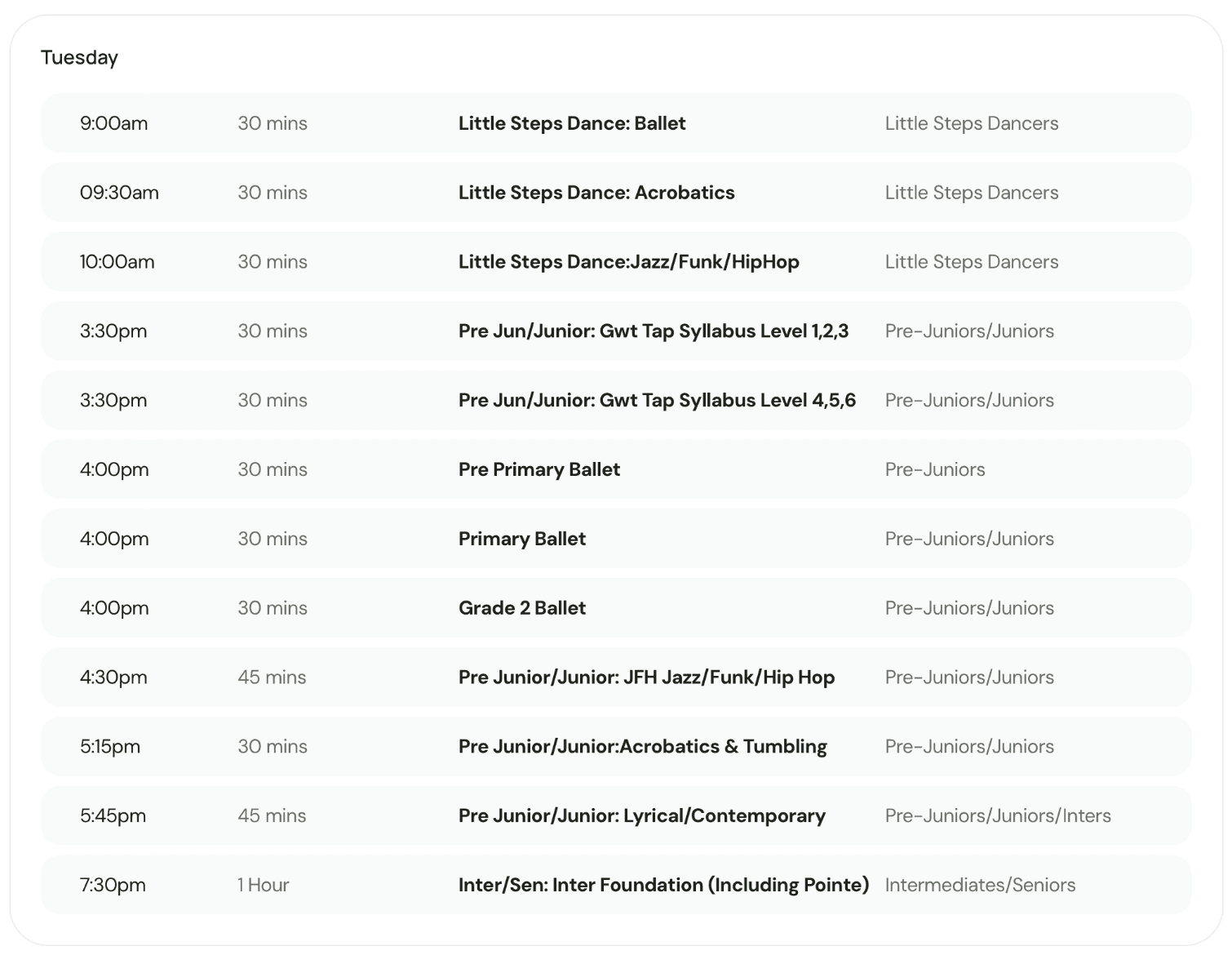
Task: Select the 7:30pm time cell
Action: [x=113, y=885]
